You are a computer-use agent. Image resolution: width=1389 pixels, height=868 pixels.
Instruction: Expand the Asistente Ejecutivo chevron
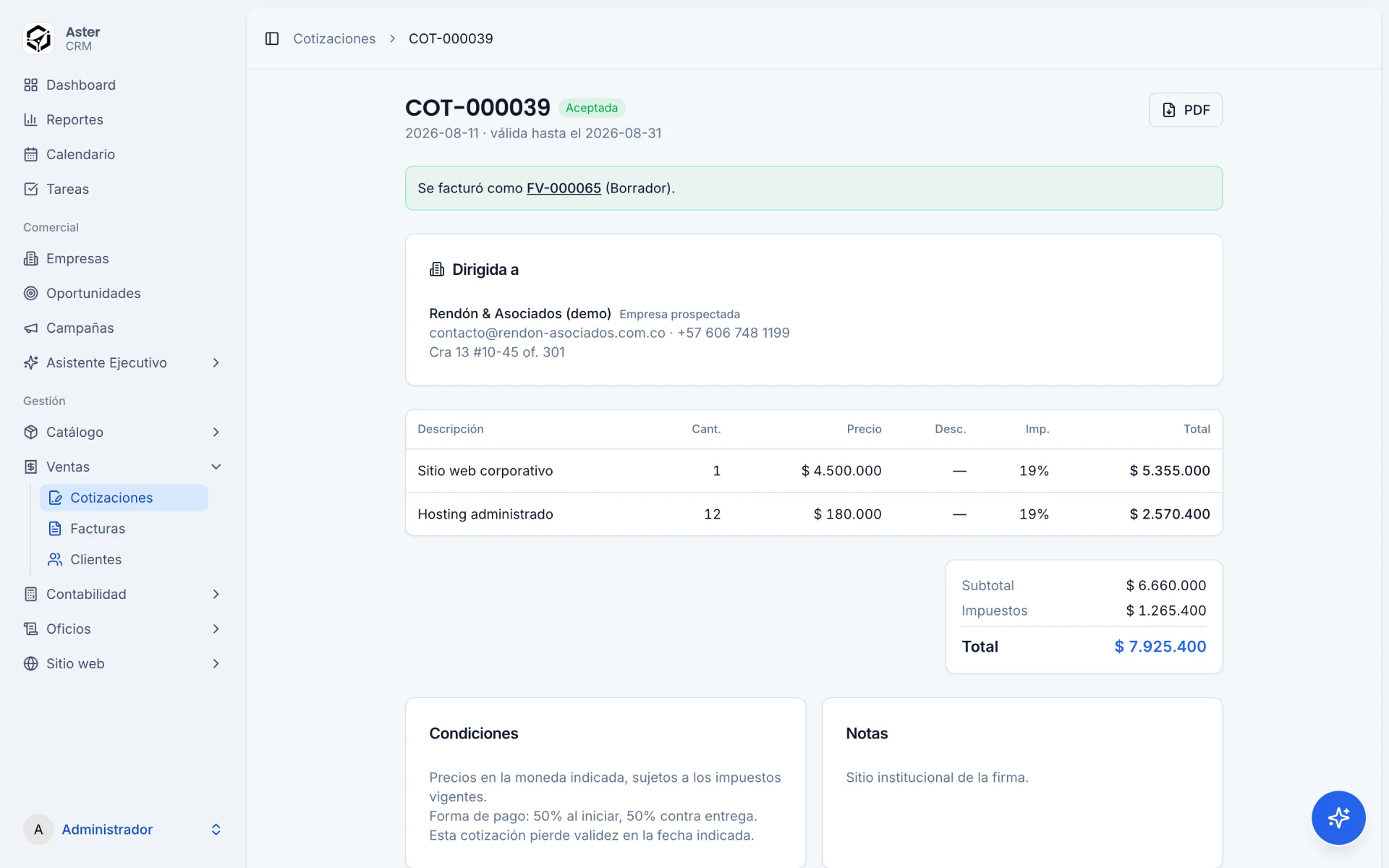pos(216,362)
